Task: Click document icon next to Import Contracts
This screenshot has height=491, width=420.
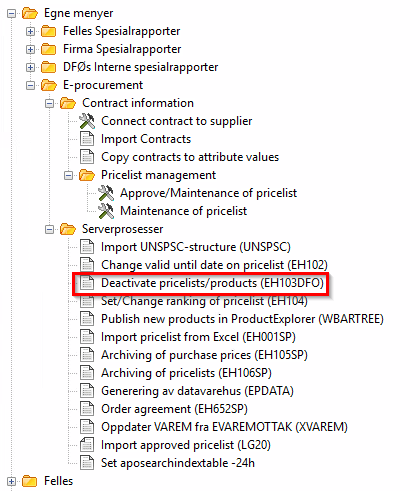Action: click(87, 139)
